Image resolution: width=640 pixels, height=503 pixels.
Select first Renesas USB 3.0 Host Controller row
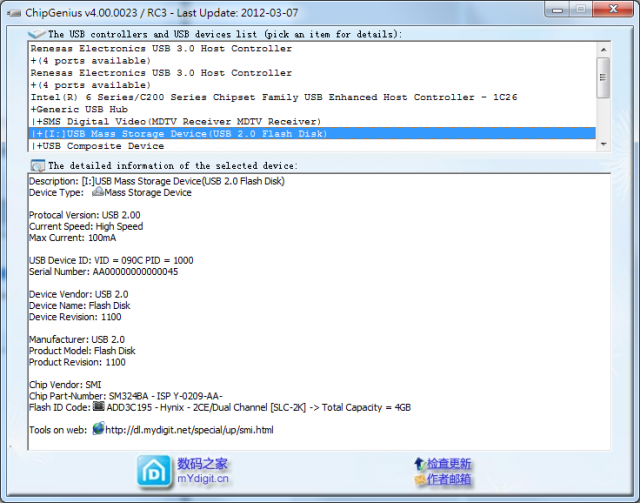312,49
